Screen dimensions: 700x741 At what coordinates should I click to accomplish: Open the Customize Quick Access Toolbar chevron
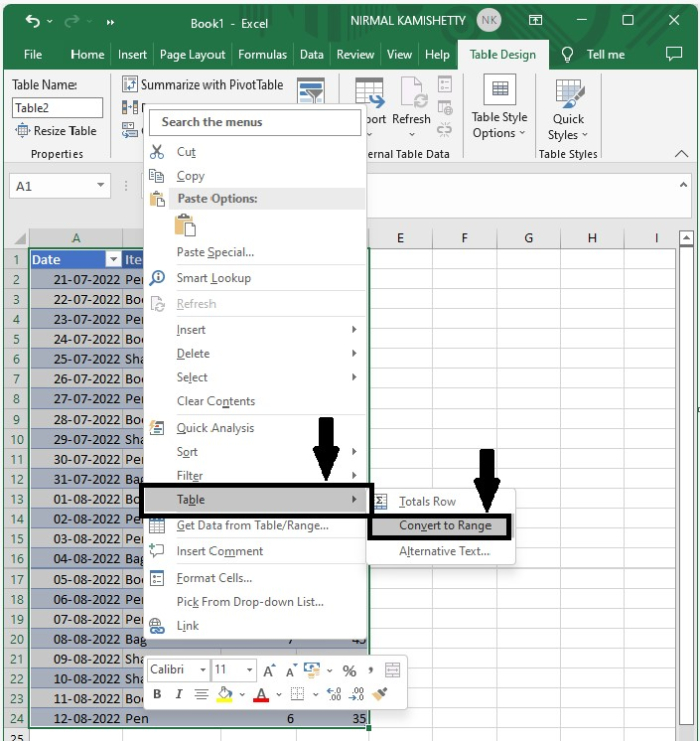110,22
